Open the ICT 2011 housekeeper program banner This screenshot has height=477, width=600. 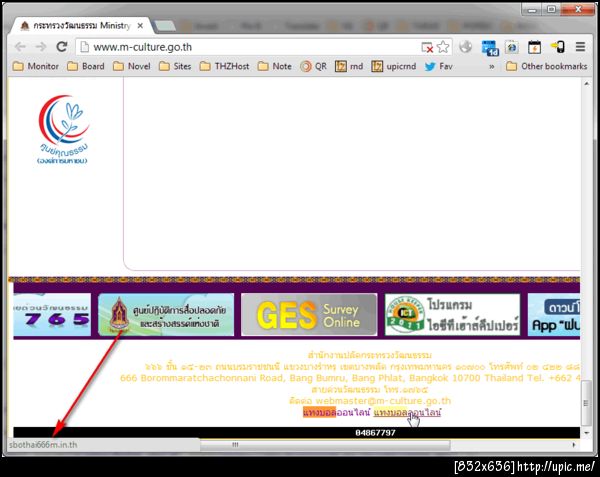[x=452, y=314]
